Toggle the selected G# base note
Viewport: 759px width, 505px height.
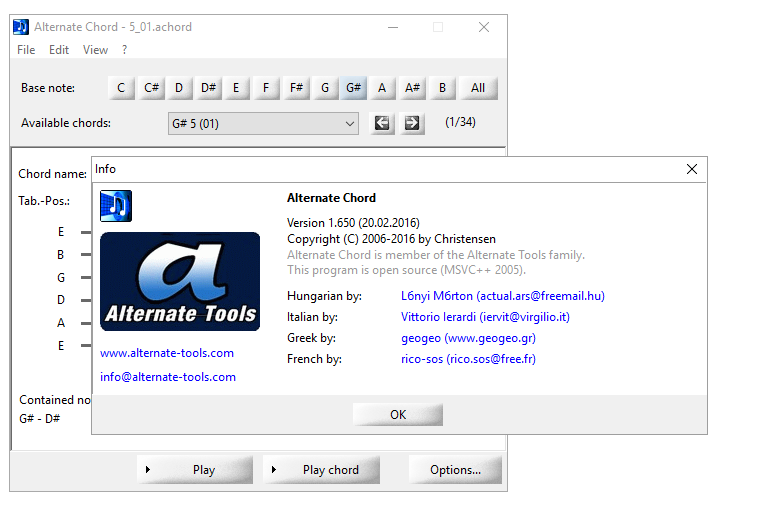click(353, 88)
